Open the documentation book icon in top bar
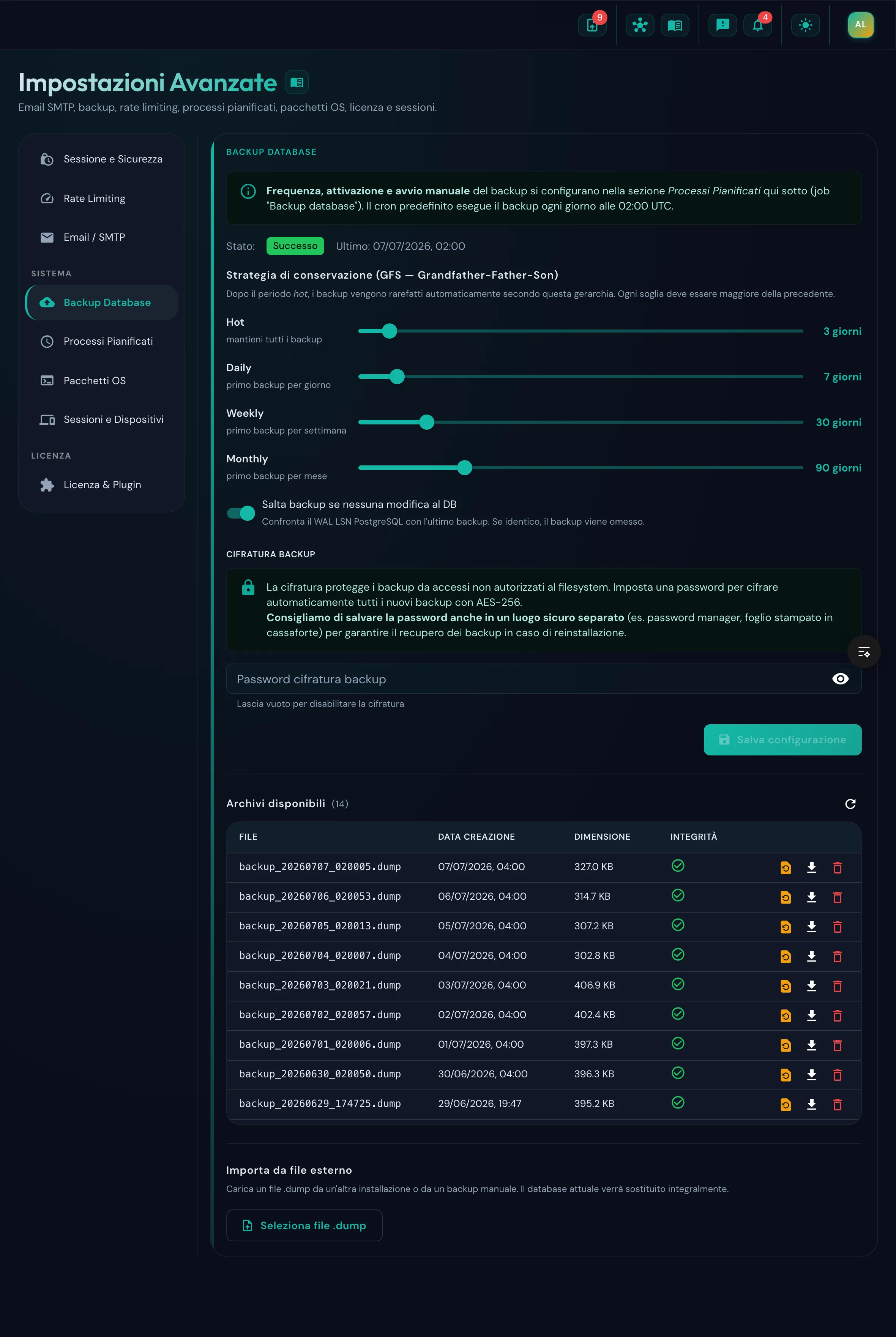 pyautogui.click(x=675, y=25)
